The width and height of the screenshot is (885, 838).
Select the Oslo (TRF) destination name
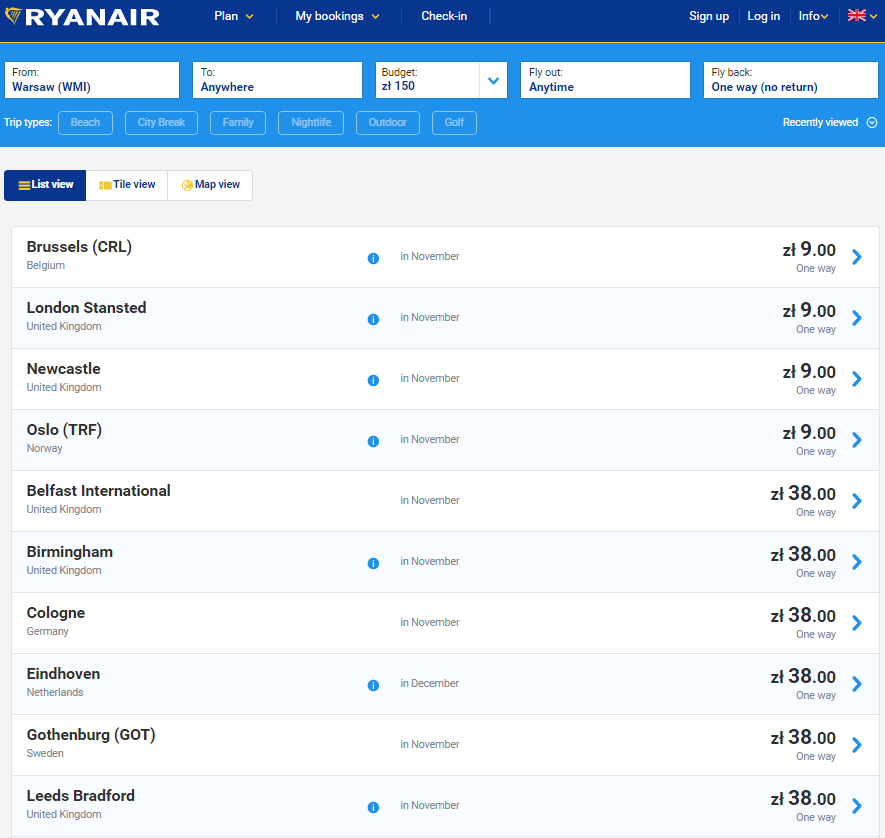click(x=64, y=429)
